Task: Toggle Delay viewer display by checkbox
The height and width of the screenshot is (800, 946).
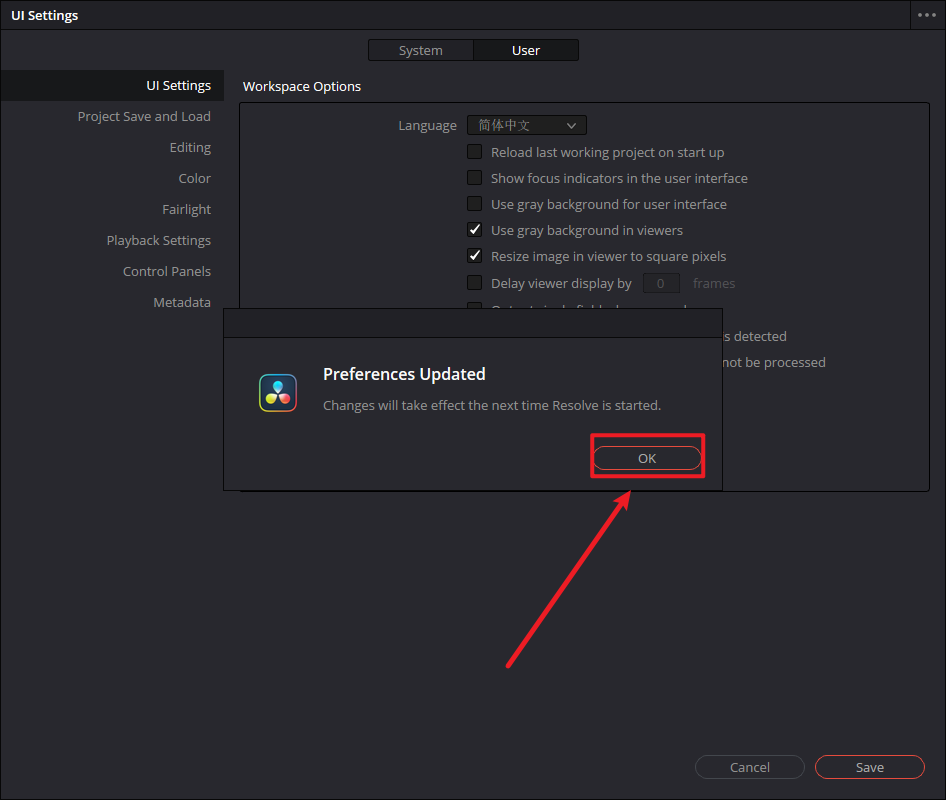Action: coord(475,283)
